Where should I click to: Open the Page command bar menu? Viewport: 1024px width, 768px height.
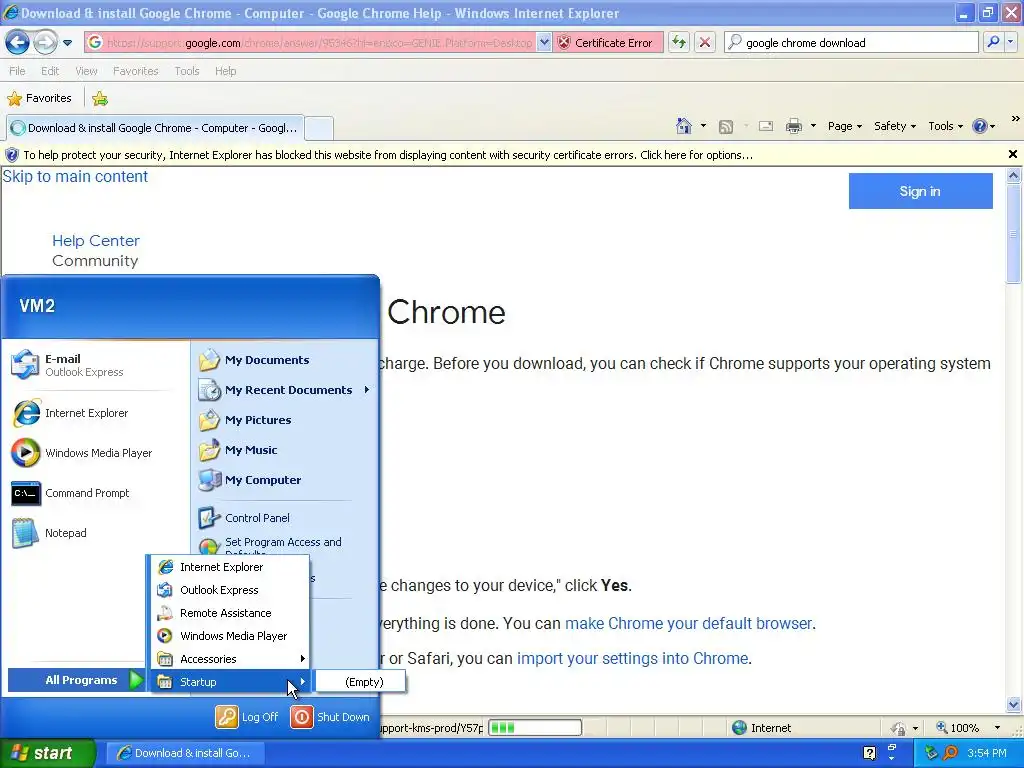tap(844, 126)
